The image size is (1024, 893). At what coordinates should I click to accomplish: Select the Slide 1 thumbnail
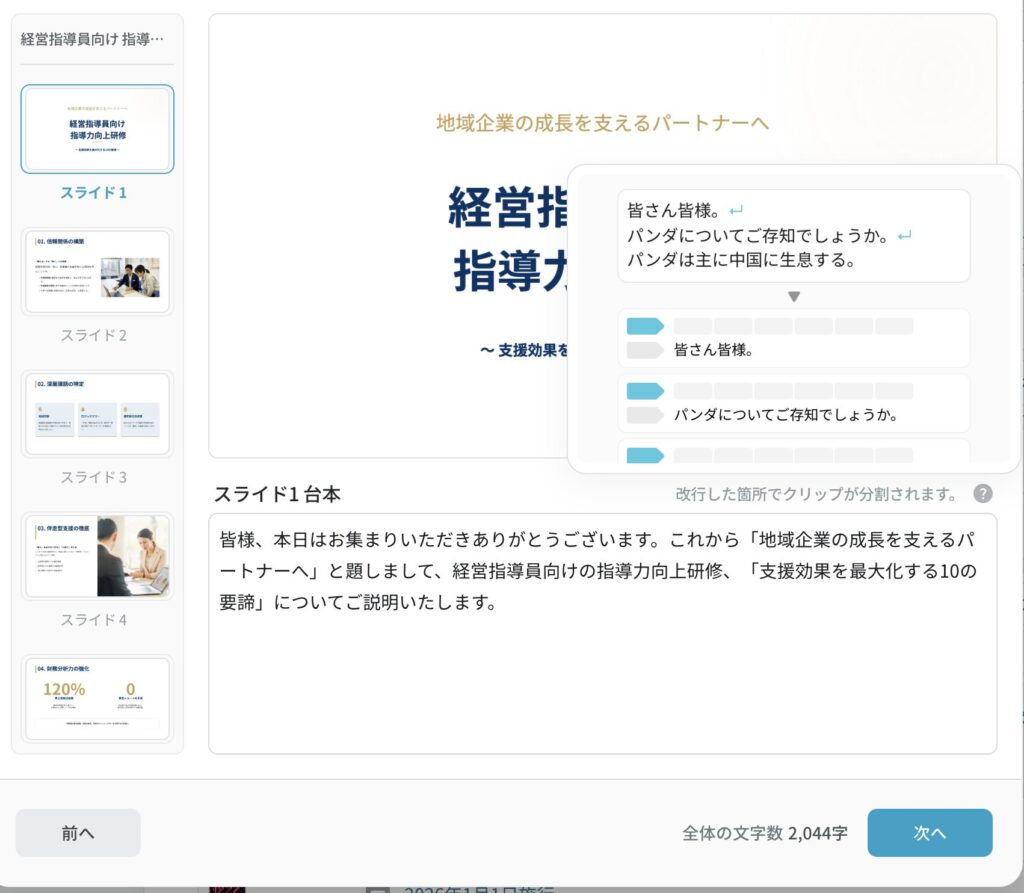coord(97,129)
